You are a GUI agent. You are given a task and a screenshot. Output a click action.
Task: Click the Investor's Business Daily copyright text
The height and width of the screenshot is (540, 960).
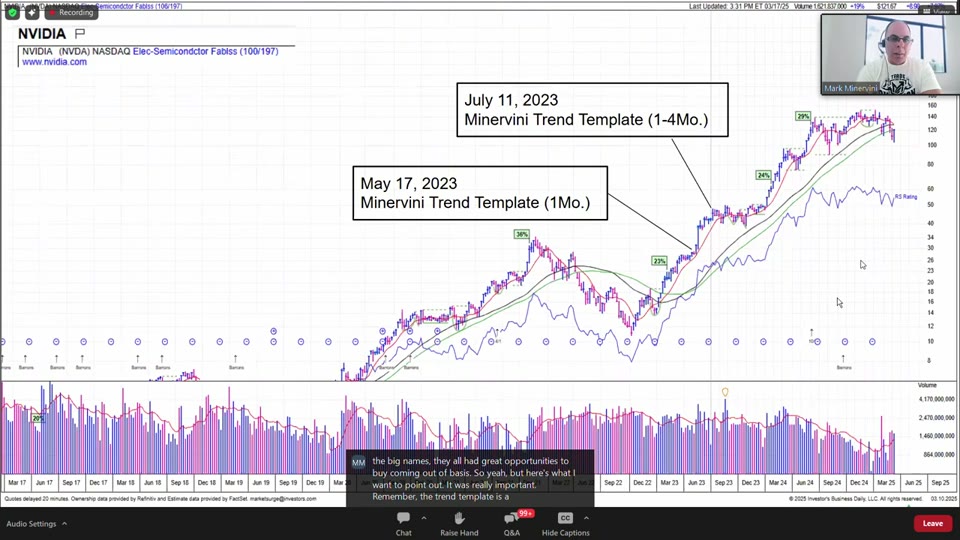(856, 499)
